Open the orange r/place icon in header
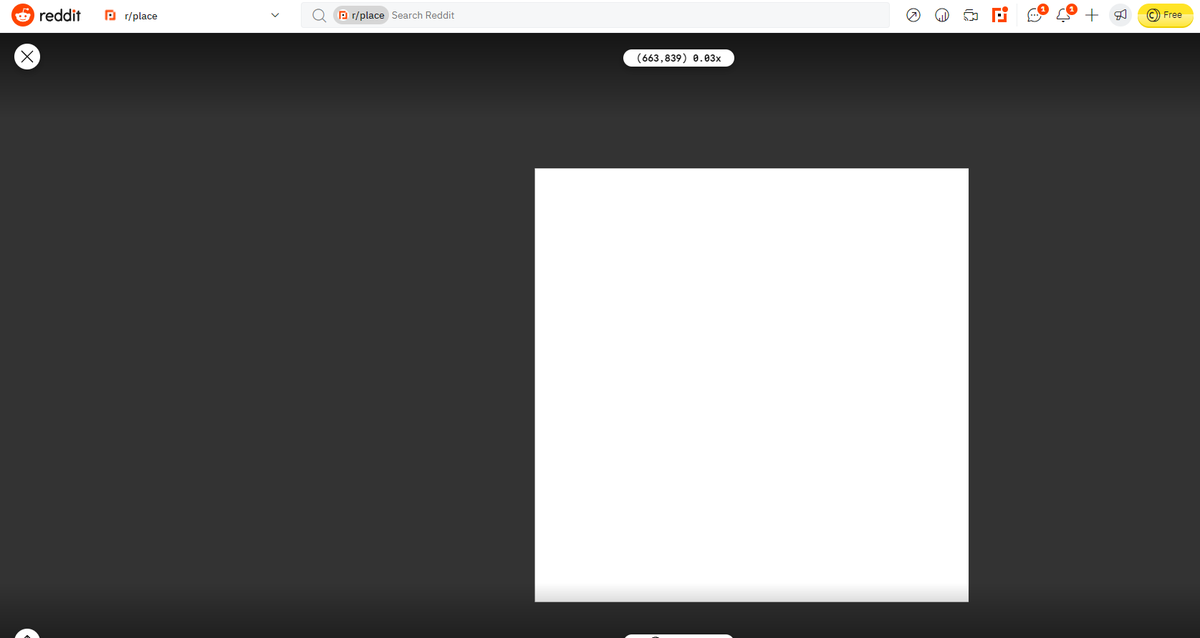 (998, 15)
